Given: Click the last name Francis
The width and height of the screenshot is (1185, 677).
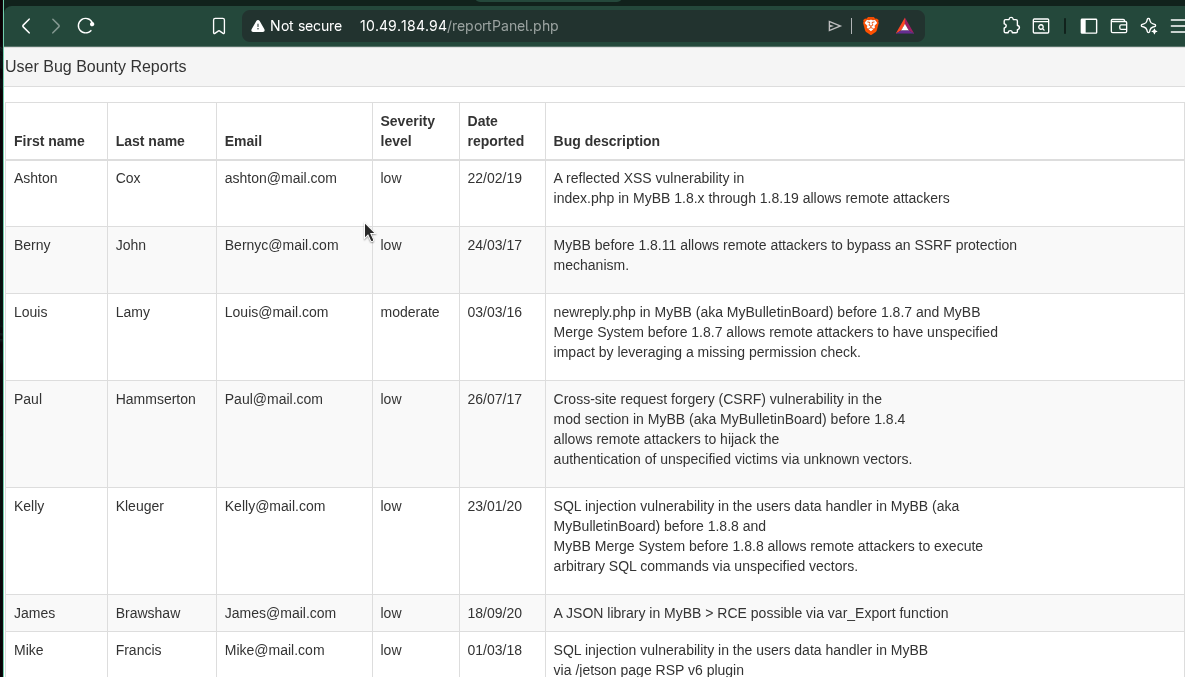Looking at the screenshot, I should 138,651.
